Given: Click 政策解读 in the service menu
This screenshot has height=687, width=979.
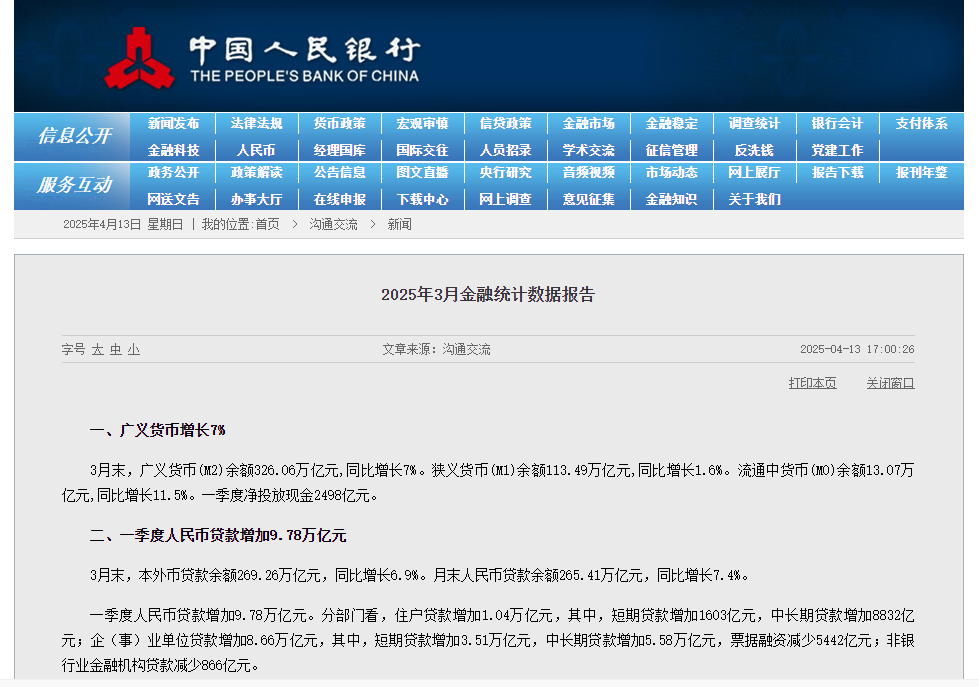Looking at the screenshot, I should pyautogui.click(x=256, y=173).
